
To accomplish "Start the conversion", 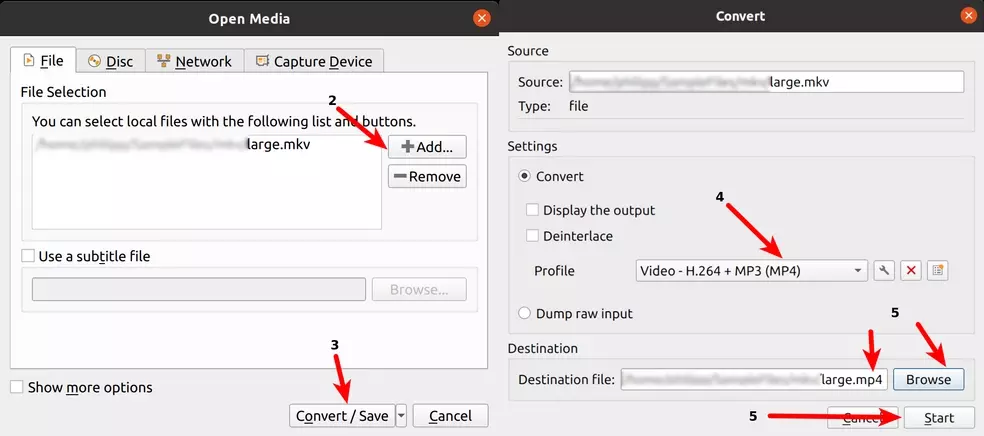I will [939, 418].
